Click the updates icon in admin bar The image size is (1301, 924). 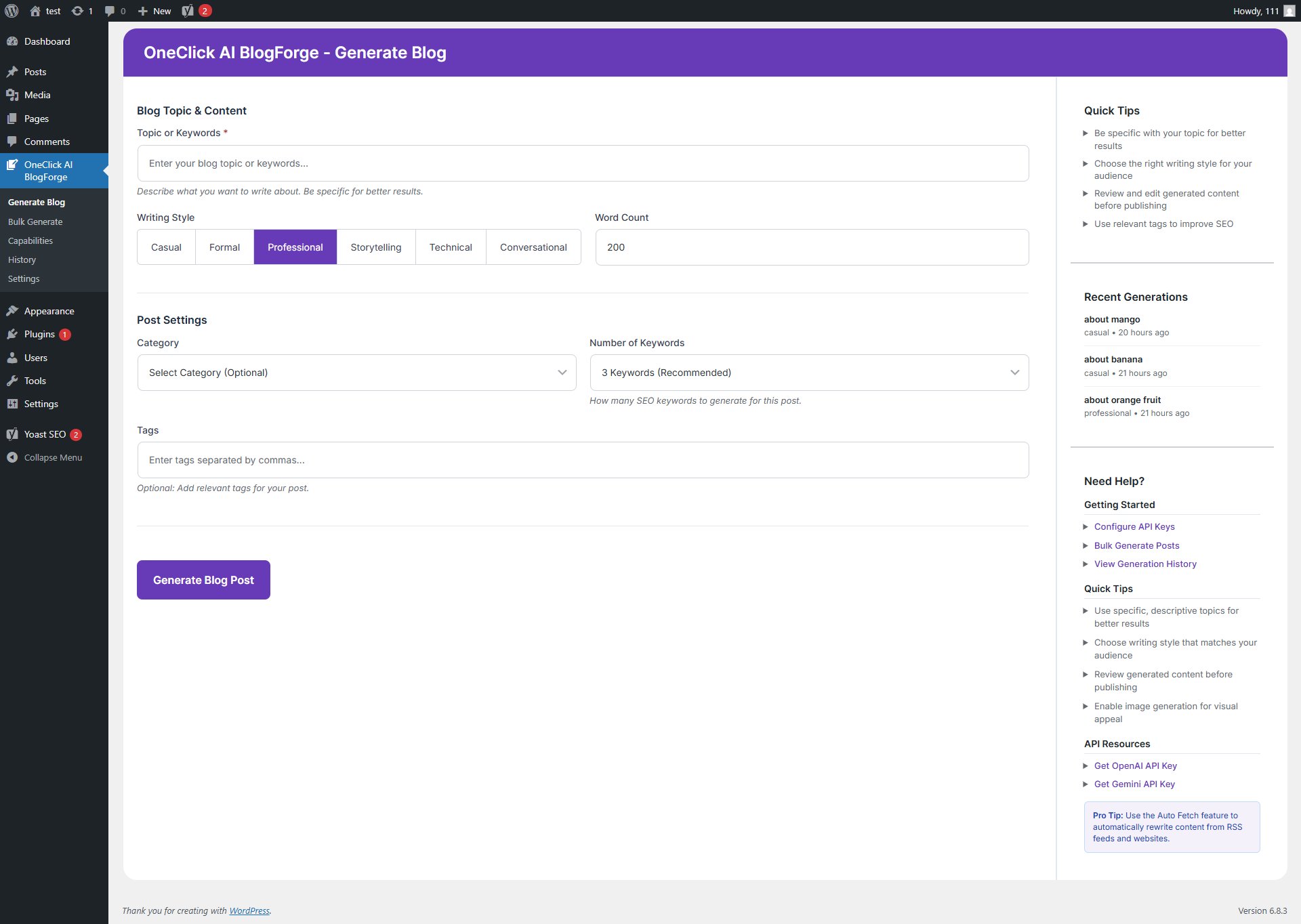(78, 11)
